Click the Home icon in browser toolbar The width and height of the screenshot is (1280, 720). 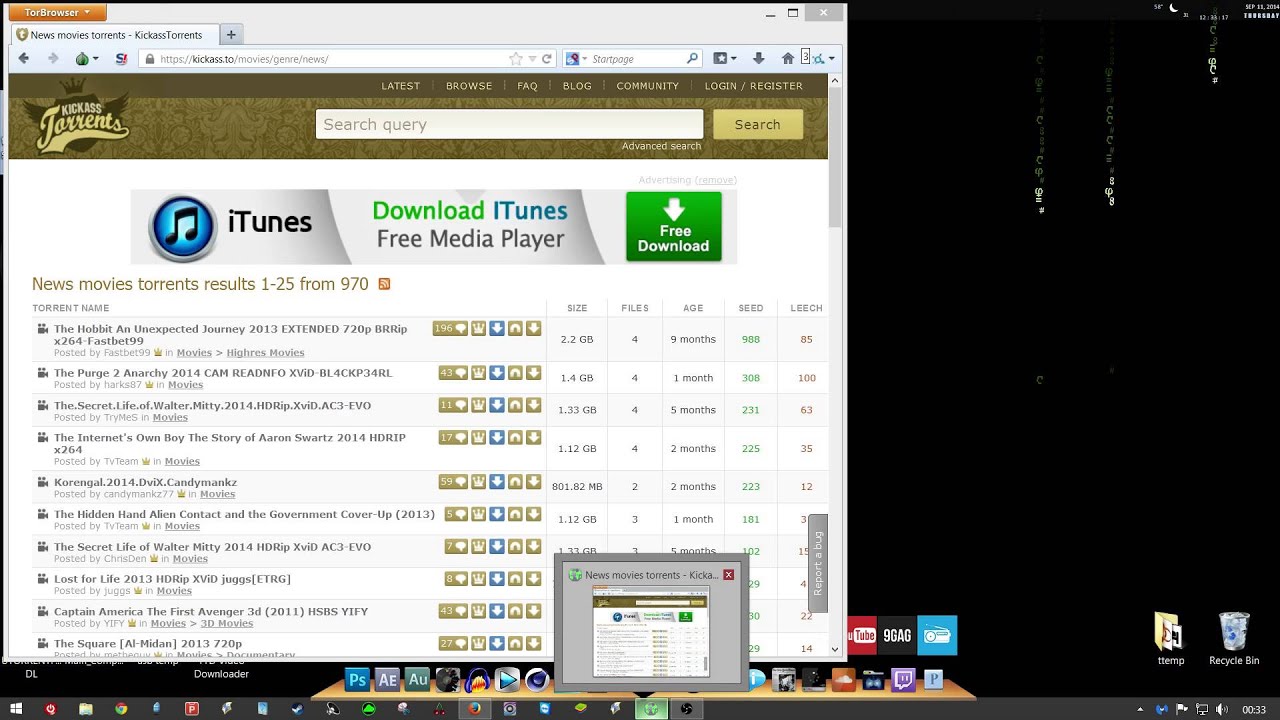tap(788, 59)
